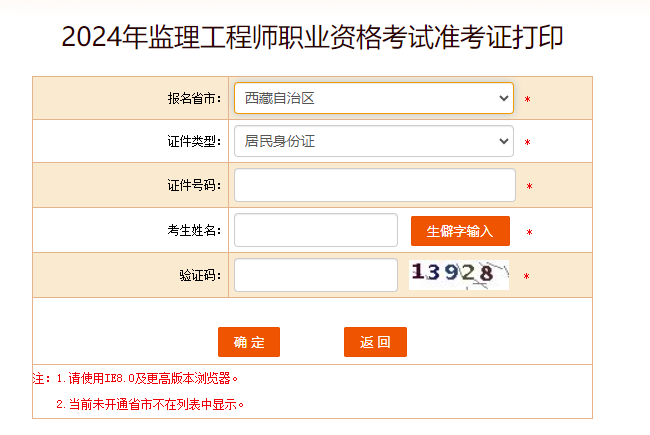This screenshot has width=650, height=435.
Task: Click the note about 未开通省市
Action: tap(150, 404)
